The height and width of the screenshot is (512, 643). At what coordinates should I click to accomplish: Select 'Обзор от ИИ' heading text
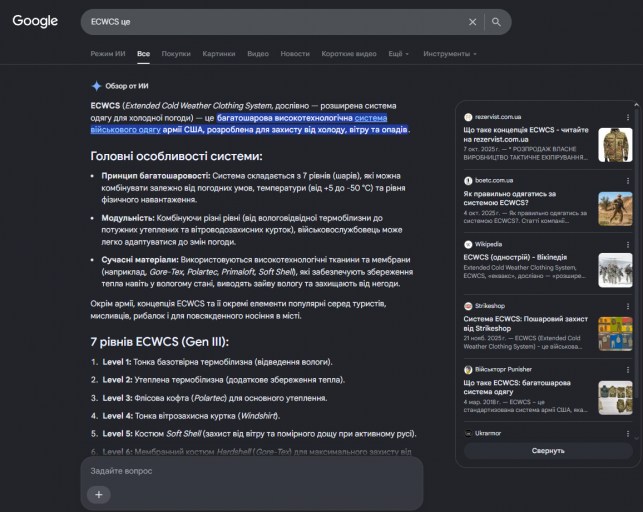[127, 86]
